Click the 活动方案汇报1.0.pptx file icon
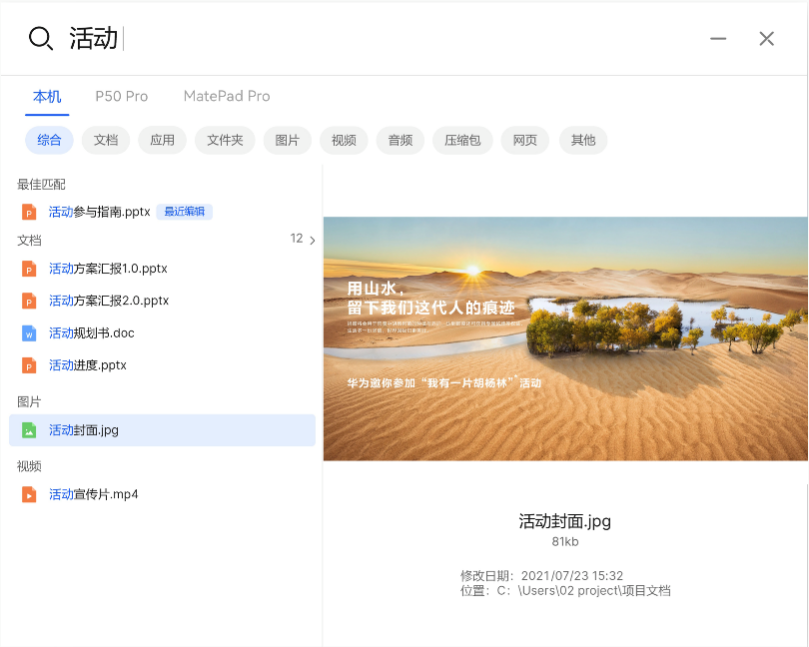This screenshot has height=647, width=809. click(29, 269)
